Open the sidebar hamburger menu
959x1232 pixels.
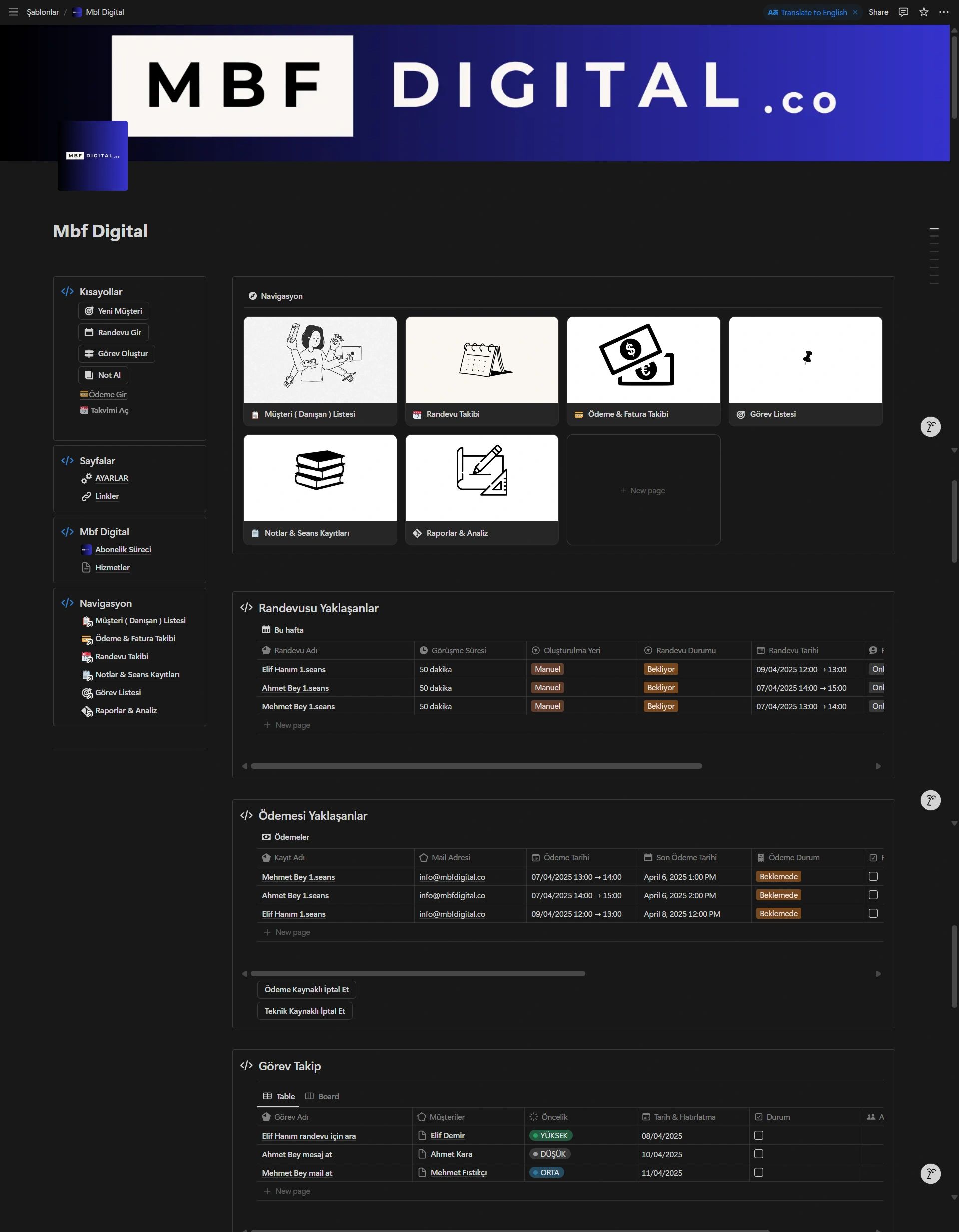13,12
